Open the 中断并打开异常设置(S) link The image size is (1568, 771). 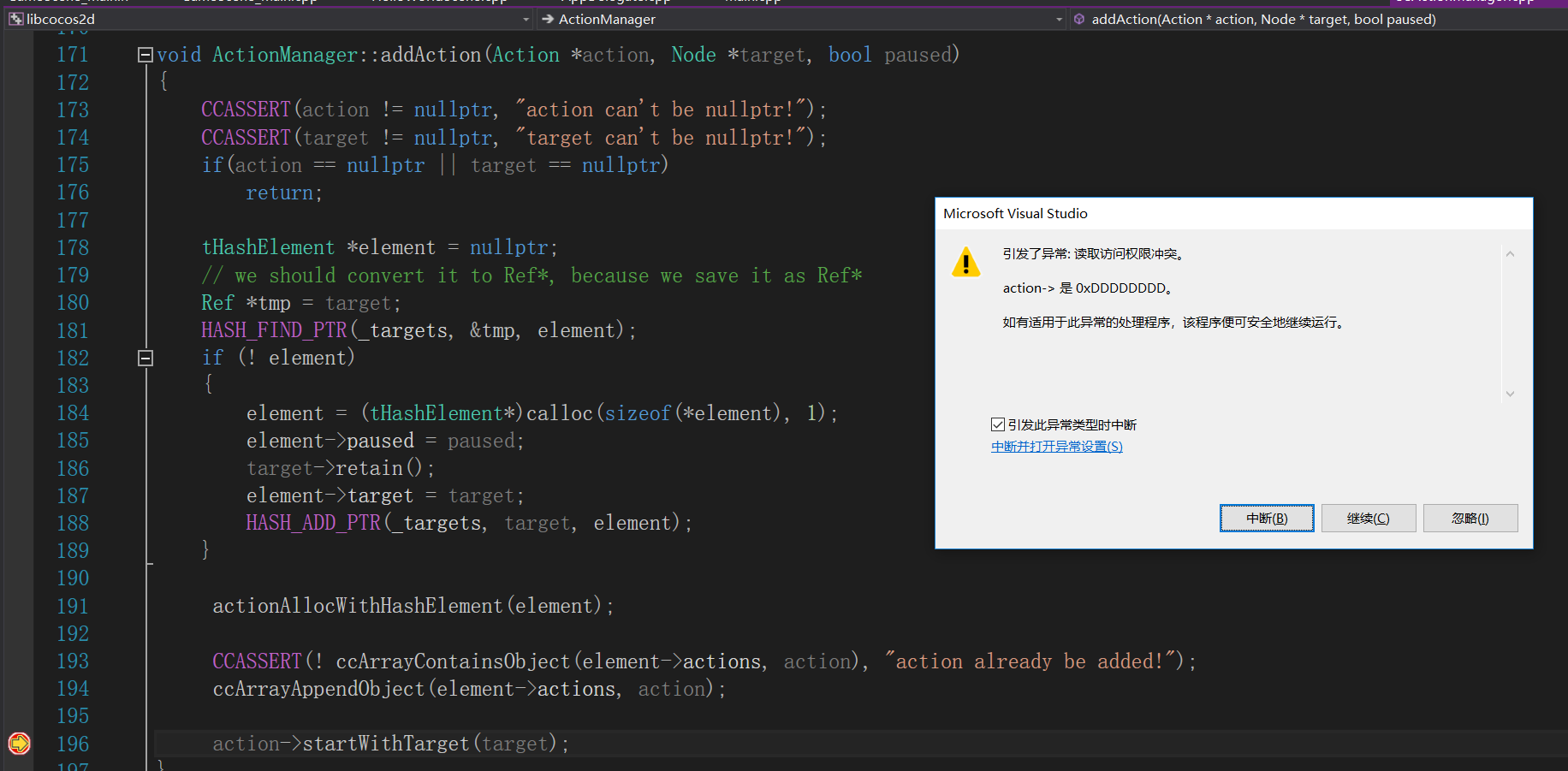click(x=1056, y=447)
